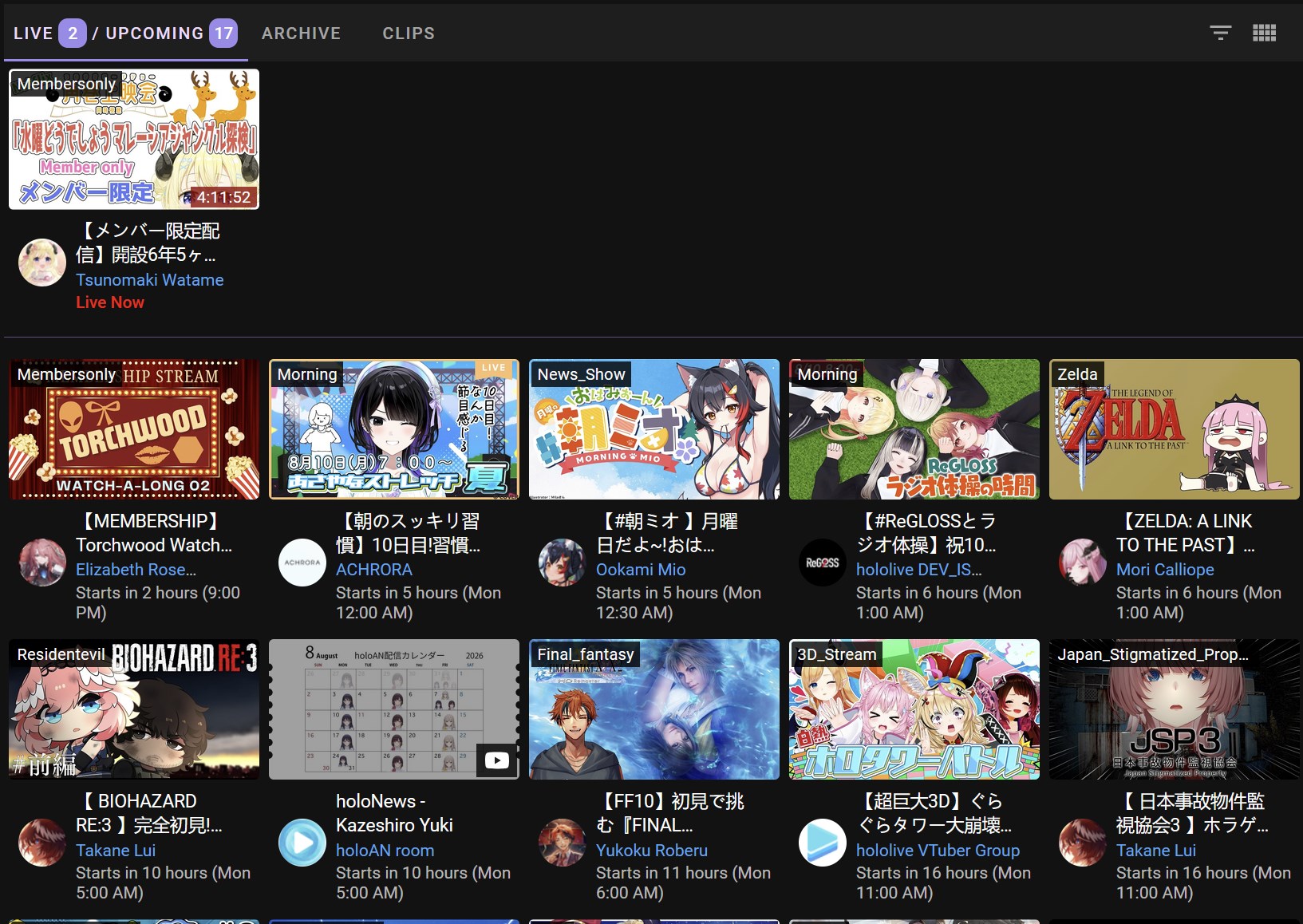Image resolution: width=1303 pixels, height=924 pixels.
Task: Click the 【朝のスッキリ習慣】10日目 title
Action: 409,533
